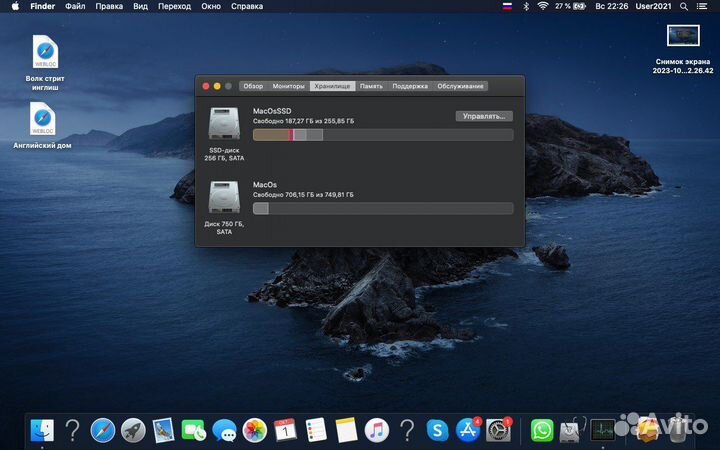Screen dimensions: 720x450
Task: Open Disk Utility in the Dock
Action: click(571, 430)
